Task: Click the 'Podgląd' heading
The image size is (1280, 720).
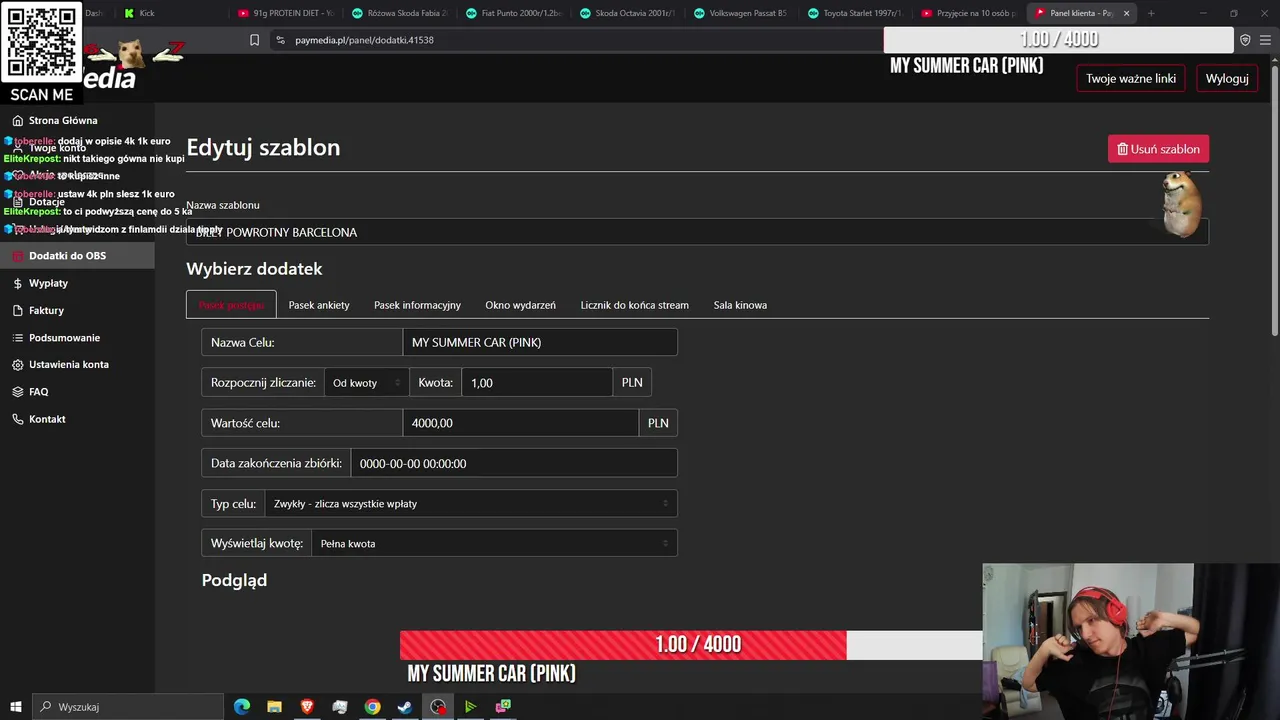Action: click(x=234, y=580)
